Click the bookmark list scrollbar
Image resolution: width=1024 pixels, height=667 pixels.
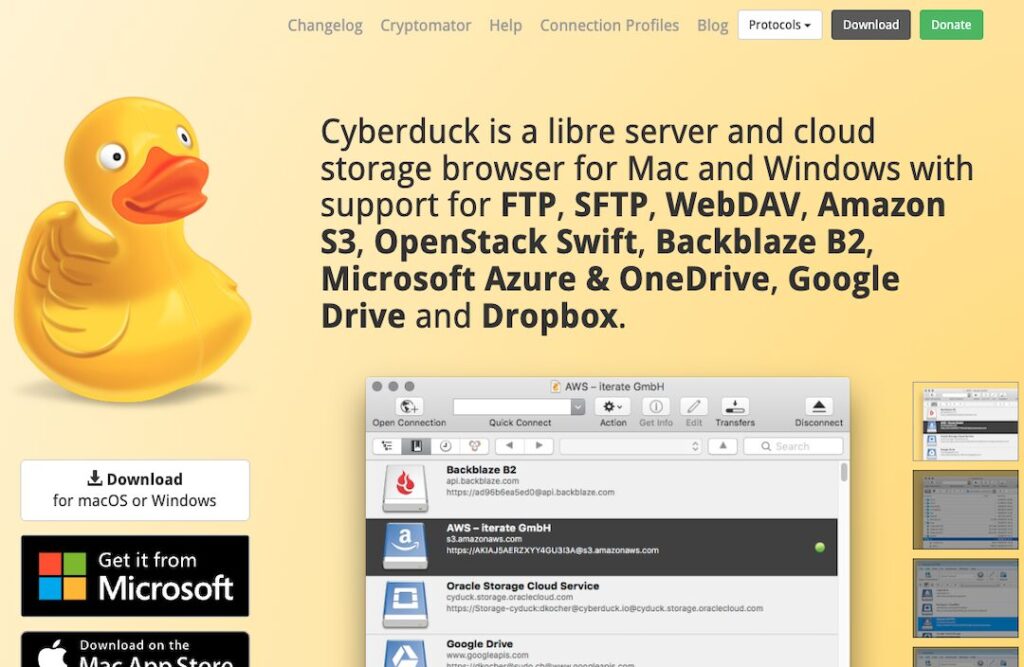pos(844,472)
